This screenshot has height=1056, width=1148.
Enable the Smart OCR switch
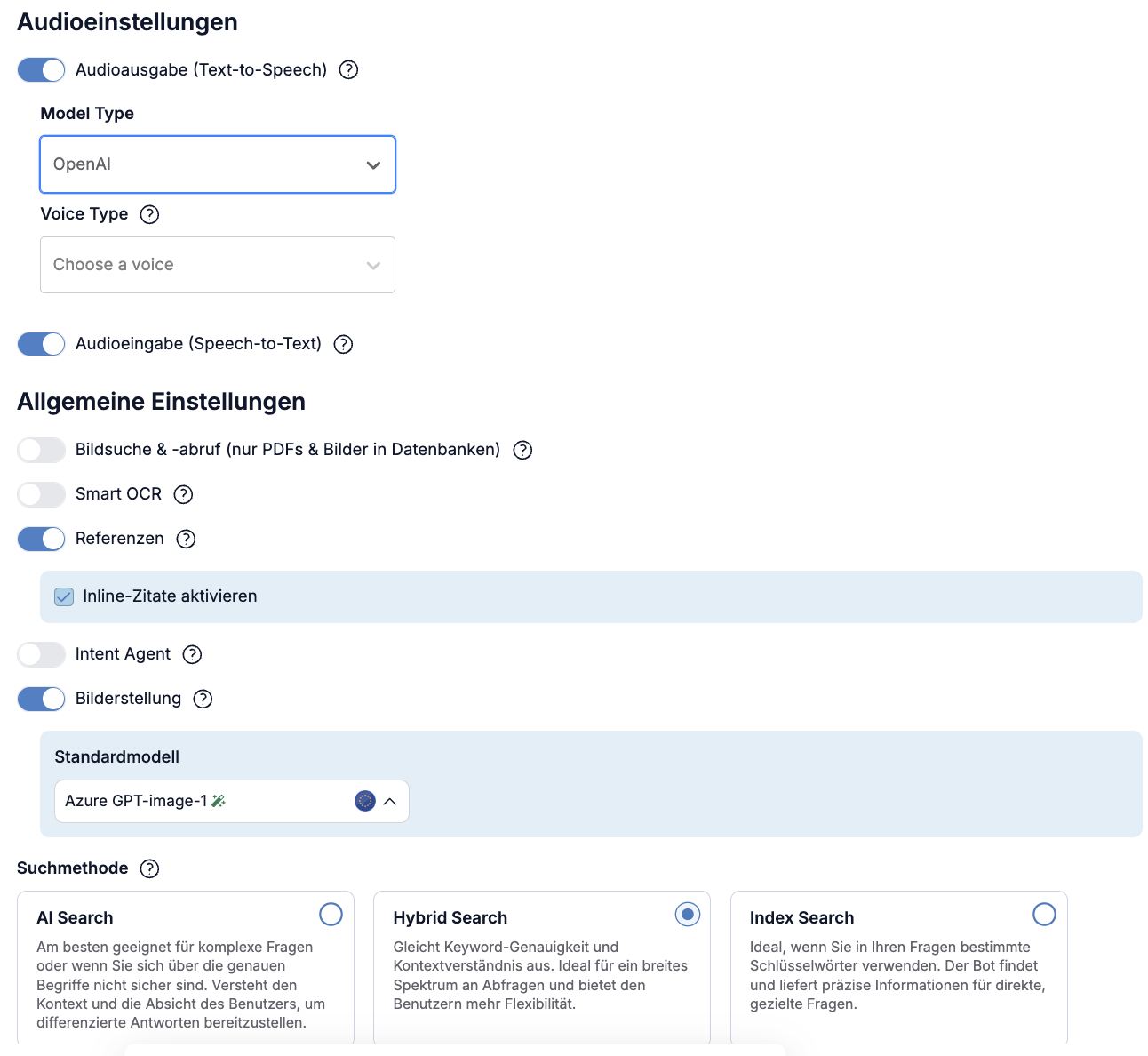coord(42,494)
